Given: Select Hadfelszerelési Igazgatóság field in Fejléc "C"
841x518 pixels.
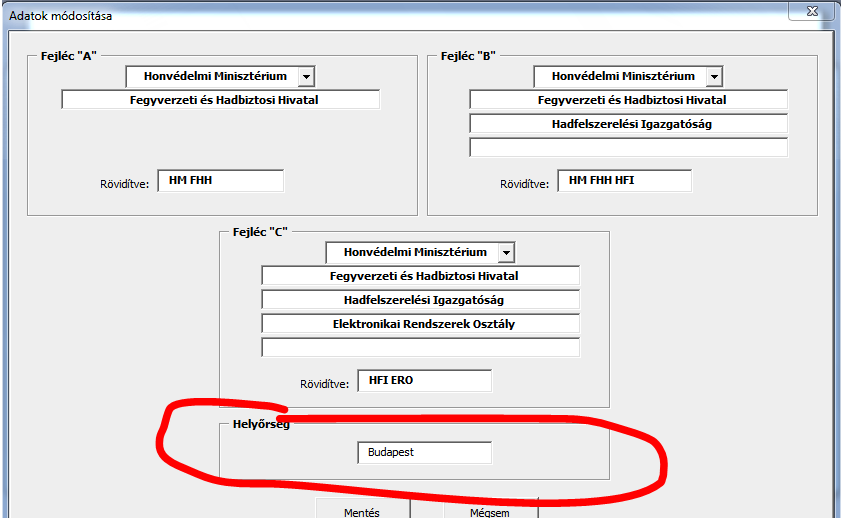Looking at the screenshot, I should click(x=420, y=300).
